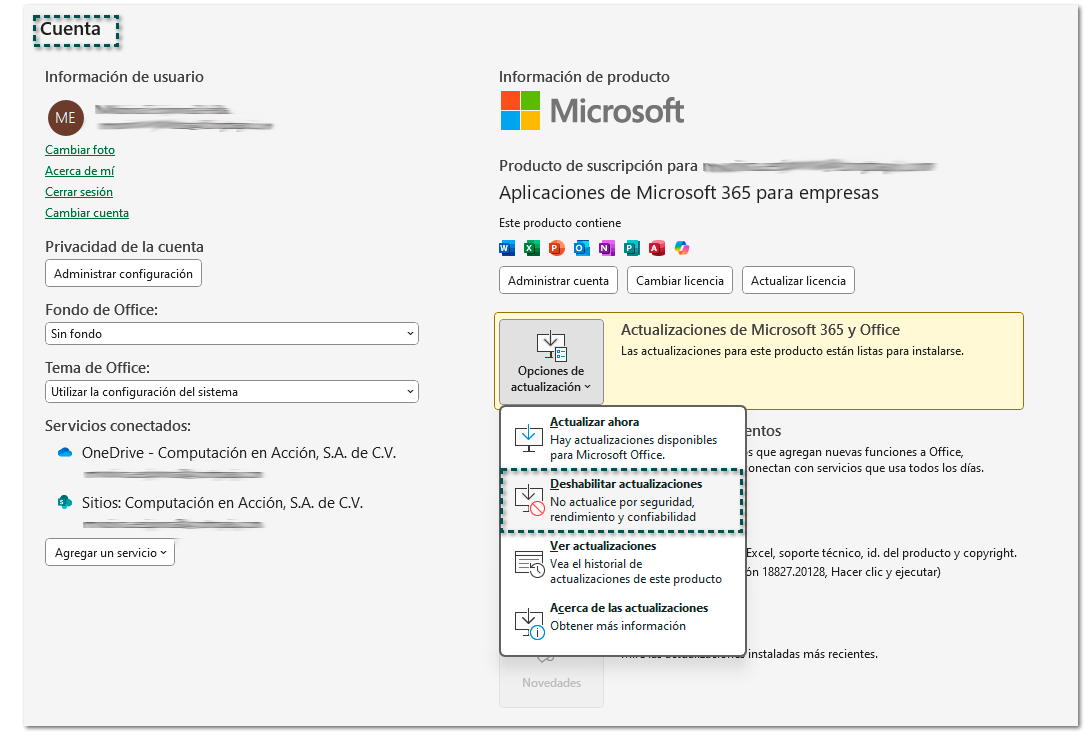Click the Microsoft logo
The height and width of the screenshot is (735, 1087).
pyautogui.click(x=592, y=111)
